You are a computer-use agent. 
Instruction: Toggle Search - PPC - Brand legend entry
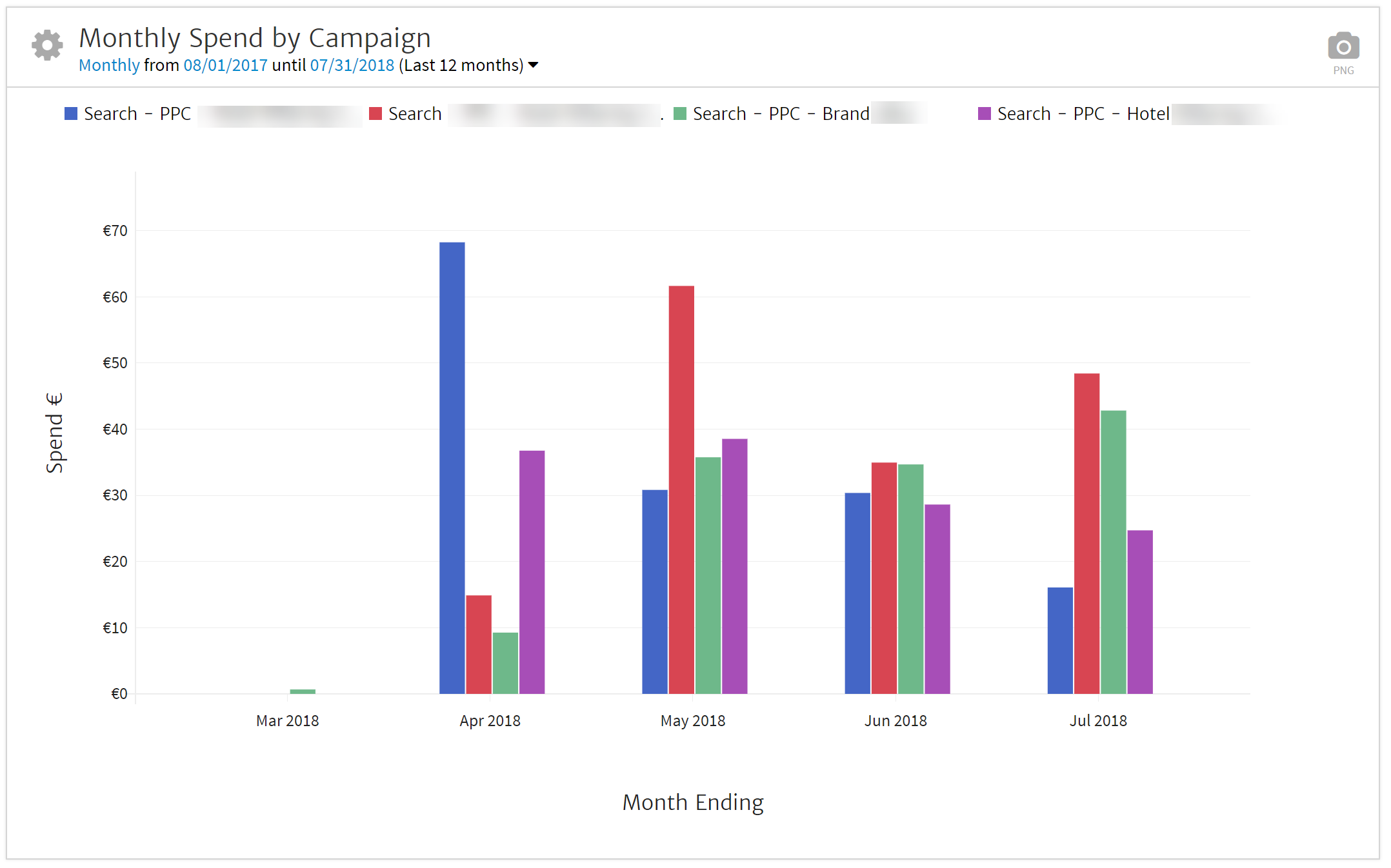tap(781, 114)
